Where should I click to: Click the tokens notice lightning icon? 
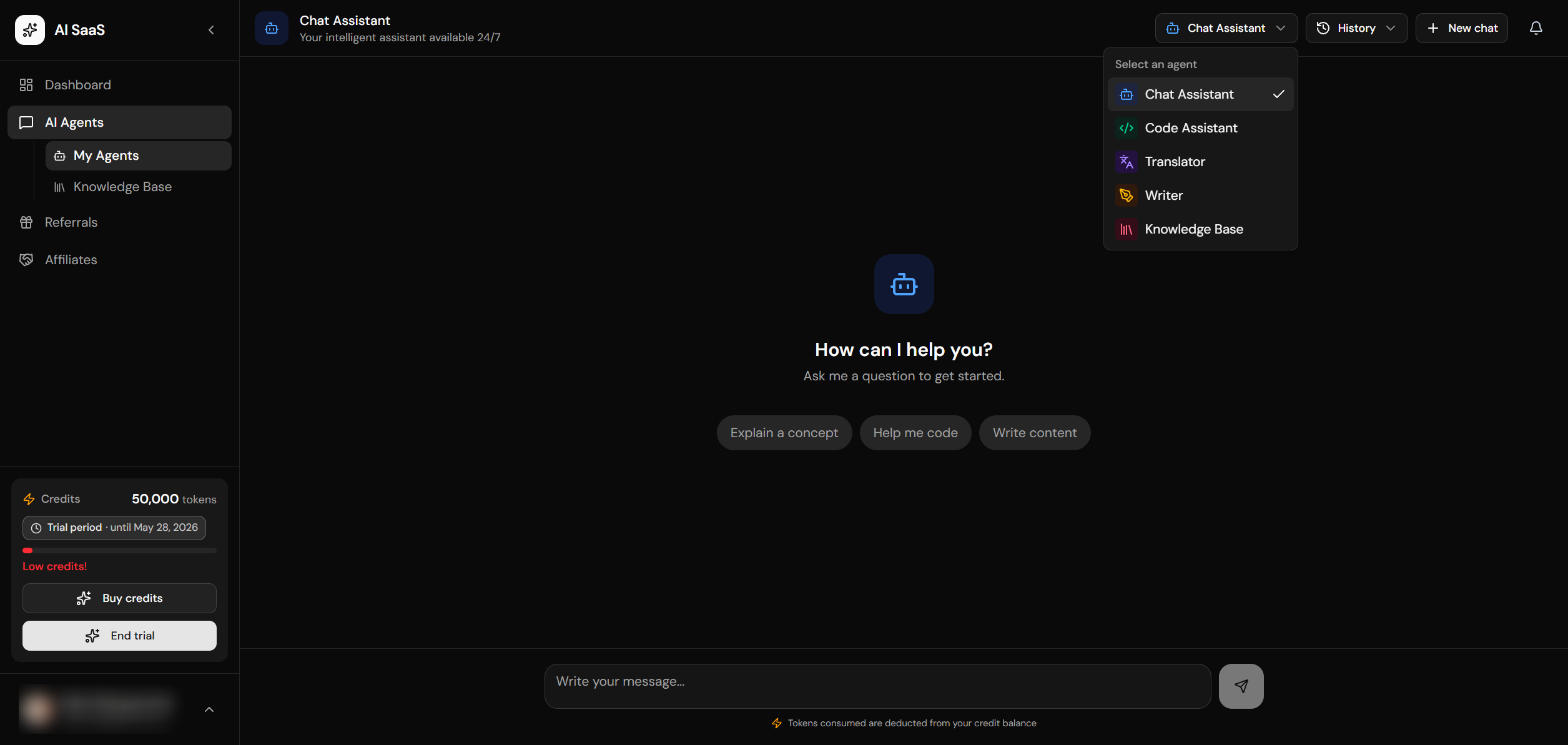(777, 723)
